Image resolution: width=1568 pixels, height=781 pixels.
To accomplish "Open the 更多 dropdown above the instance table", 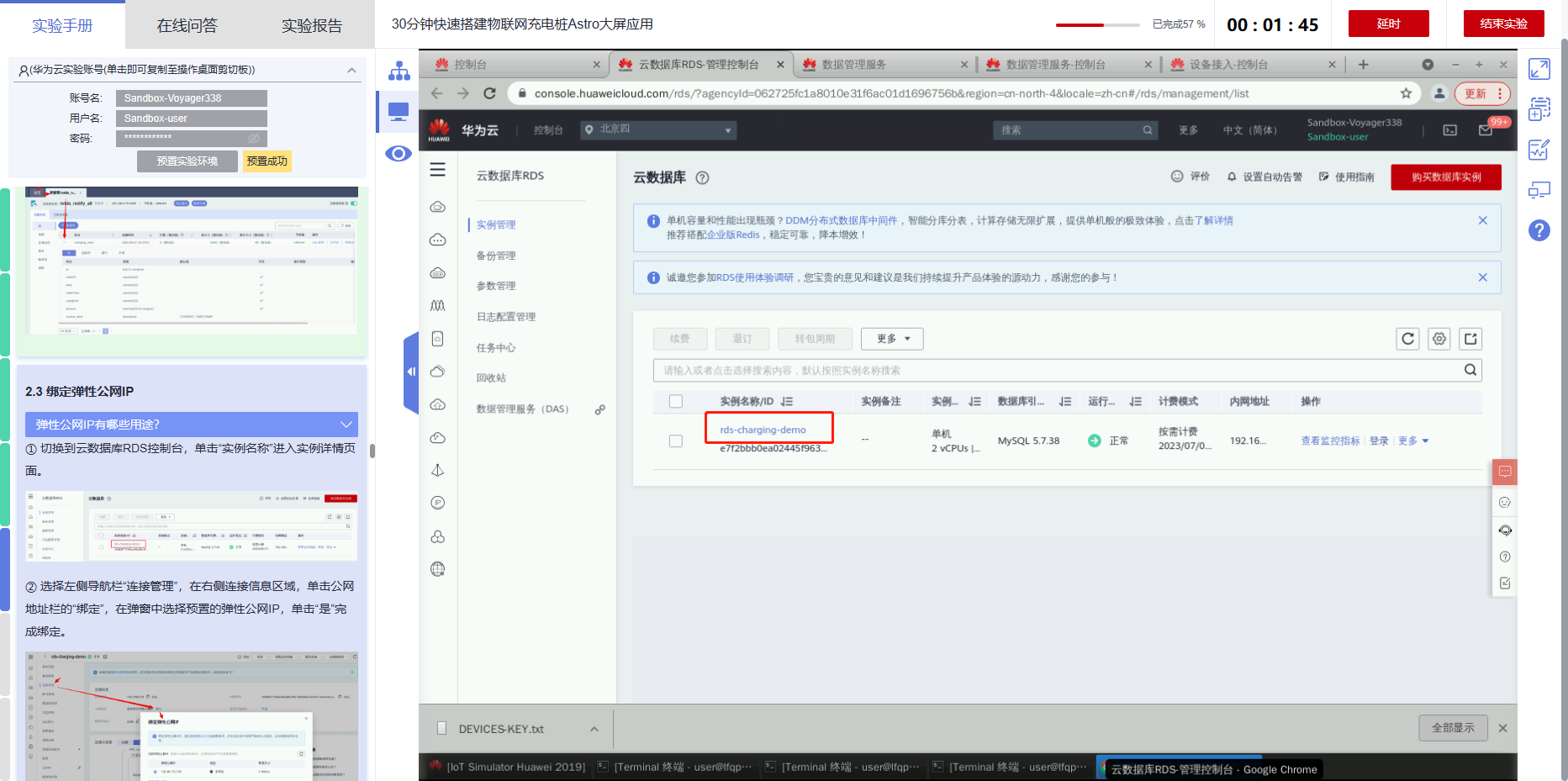I will pyautogui.click(x=892, y=339).
